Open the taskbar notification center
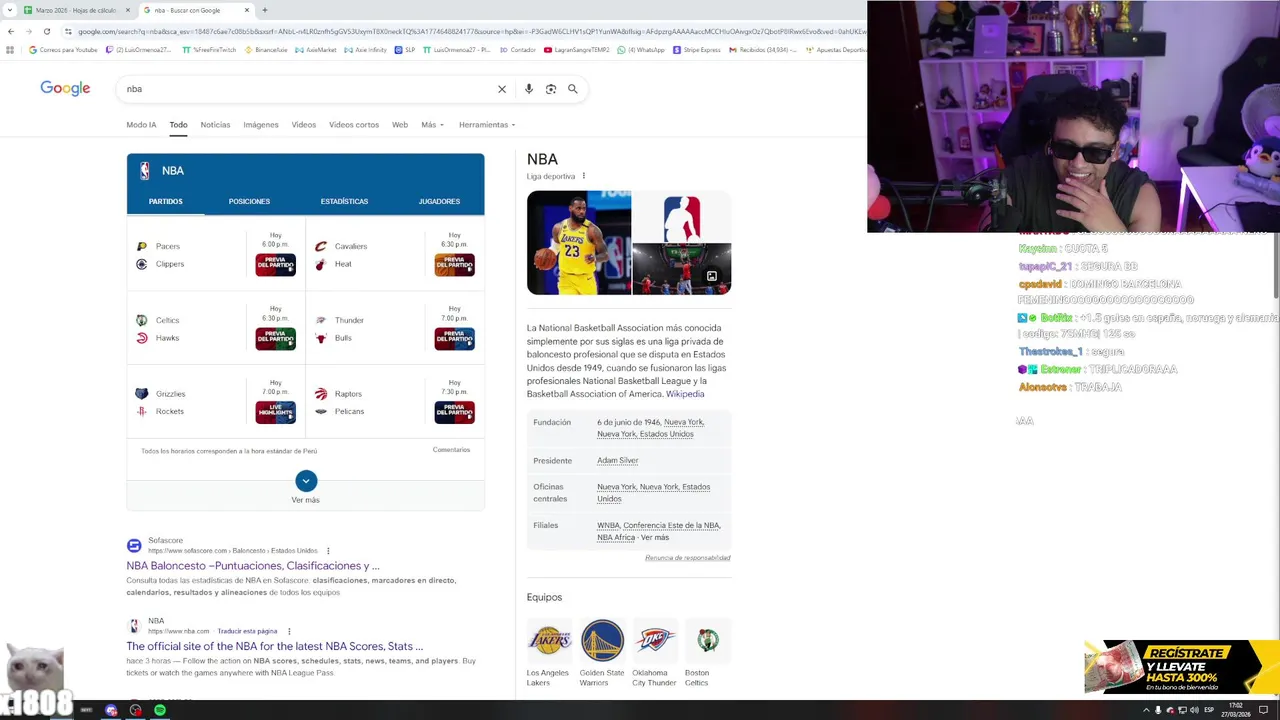Image resolution: width=1280 pixels, height=720 pixels. coord(1263,710)
